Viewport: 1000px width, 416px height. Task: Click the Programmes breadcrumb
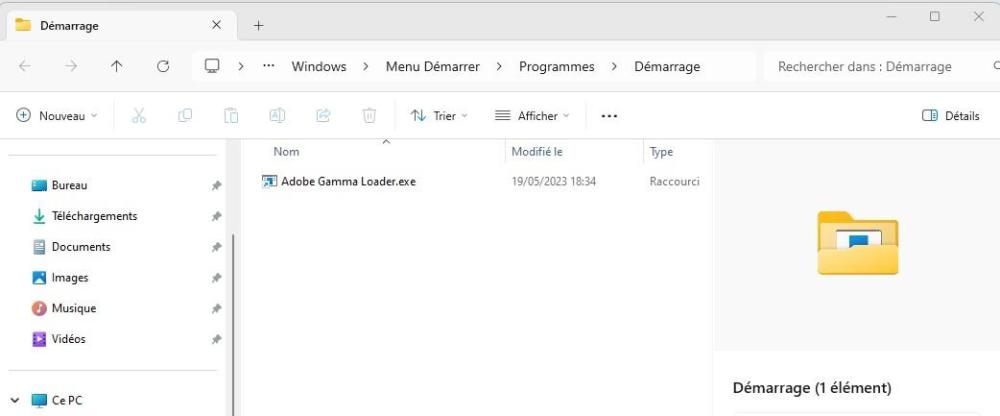pos(557,66)
